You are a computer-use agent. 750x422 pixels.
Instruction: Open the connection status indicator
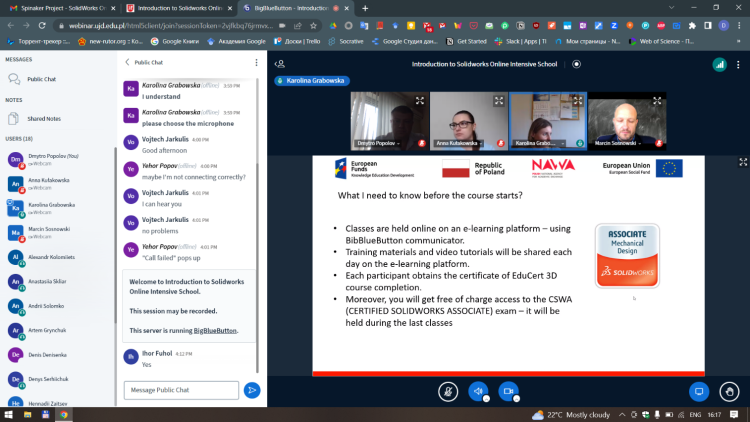(x=718, y=64)
